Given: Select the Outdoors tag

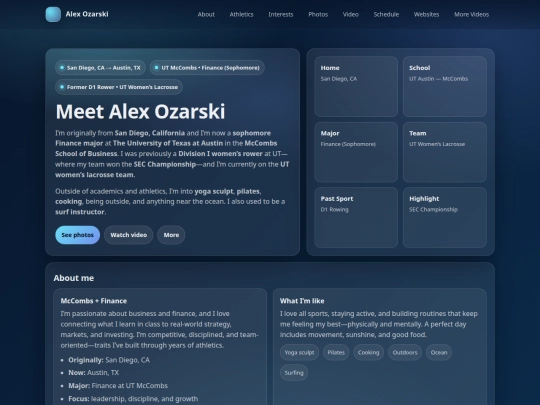Looking at the screenshot, I should (x=405, y=352).
